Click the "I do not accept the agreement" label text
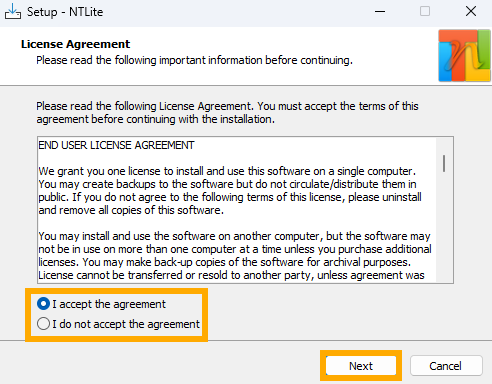 pyautogui.click(x=126, y=324)
